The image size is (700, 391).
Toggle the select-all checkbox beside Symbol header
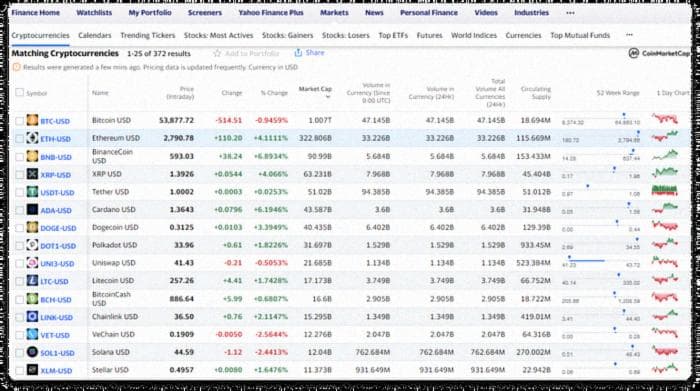pos(19,92)
